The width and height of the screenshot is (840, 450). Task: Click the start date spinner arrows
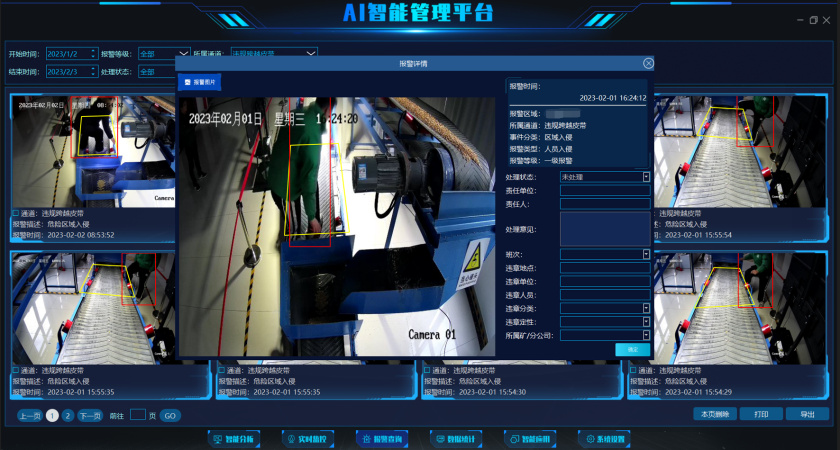click(x=93, y=54)
